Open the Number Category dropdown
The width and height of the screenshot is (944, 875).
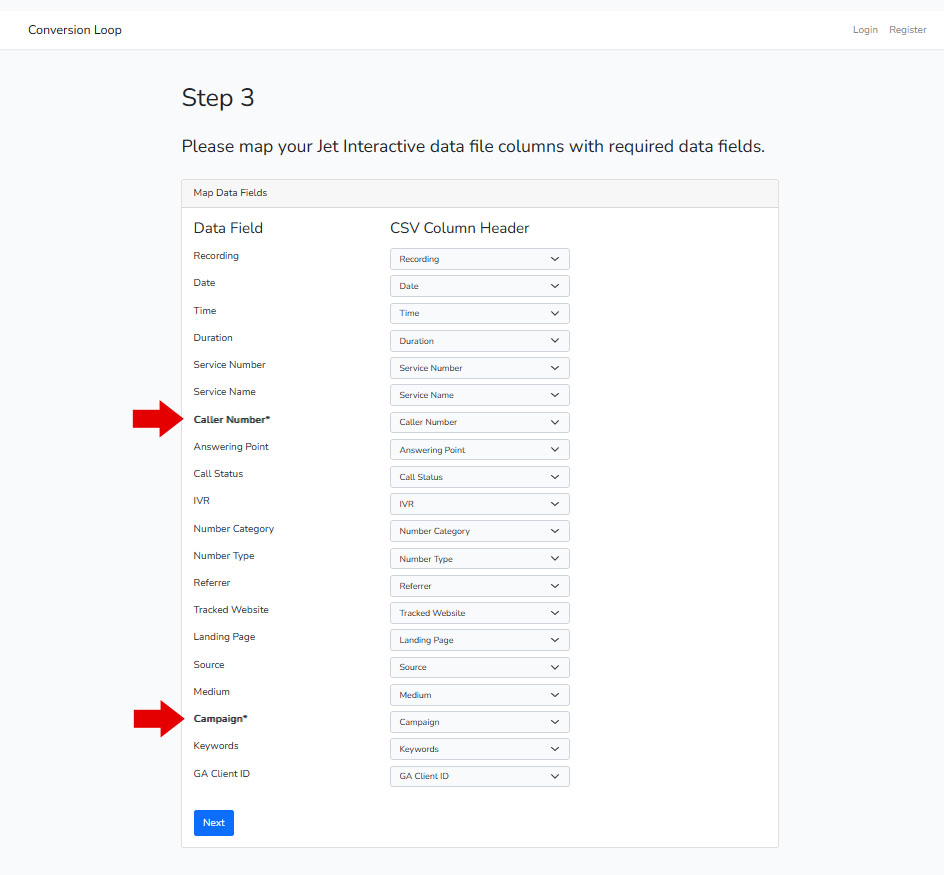(x=479, y=531)
